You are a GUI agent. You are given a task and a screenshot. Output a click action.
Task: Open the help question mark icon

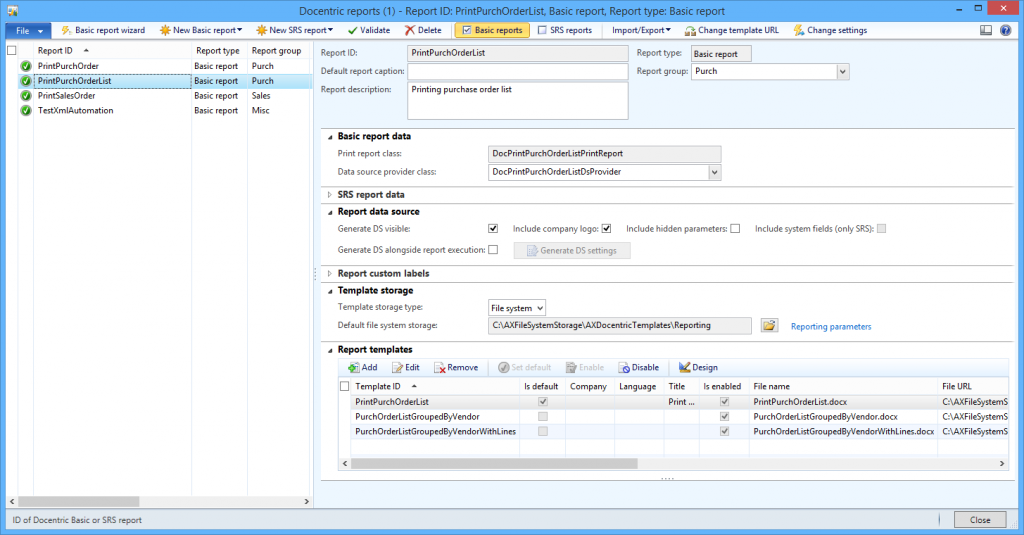(x=1006, y=30)
